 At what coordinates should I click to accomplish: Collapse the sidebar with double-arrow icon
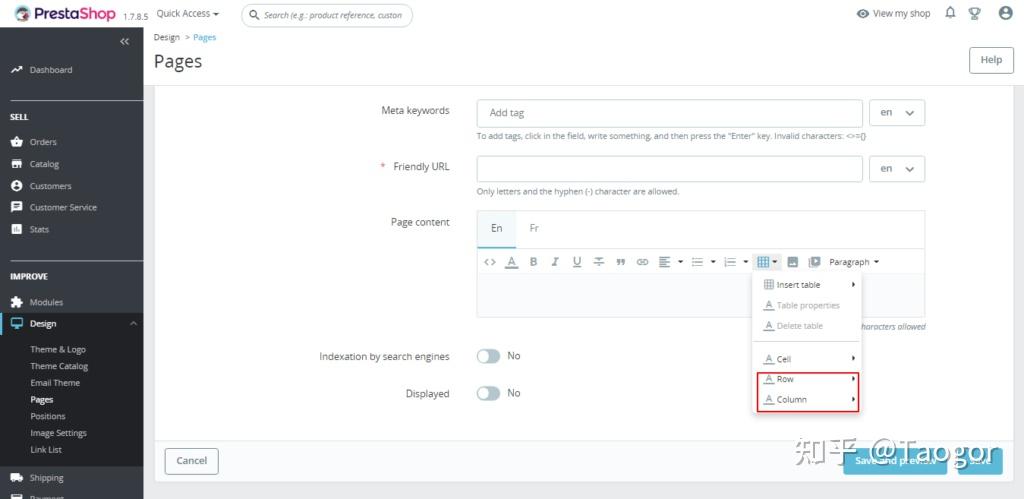point(124,42)
